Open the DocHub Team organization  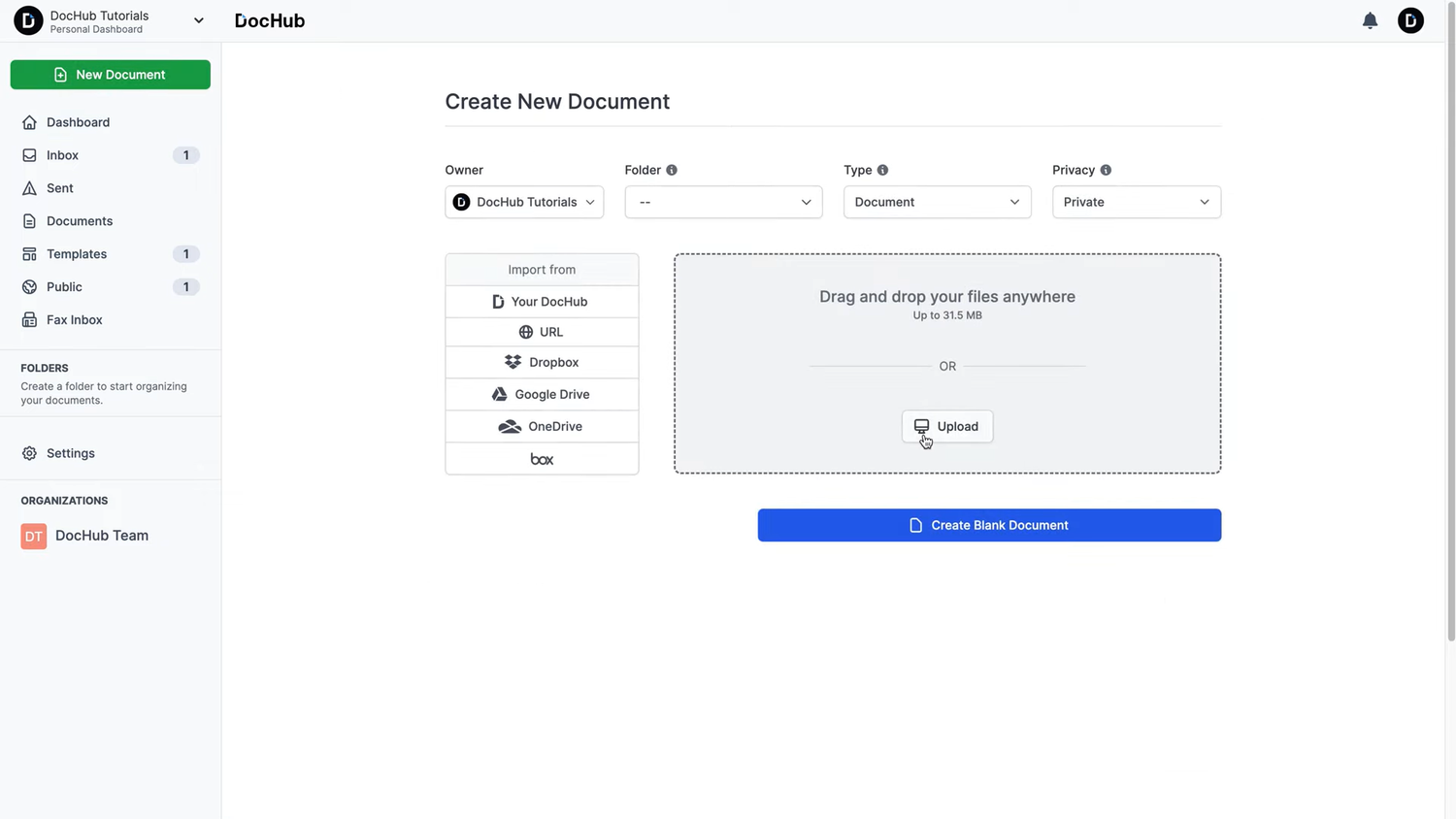point(102,536)
